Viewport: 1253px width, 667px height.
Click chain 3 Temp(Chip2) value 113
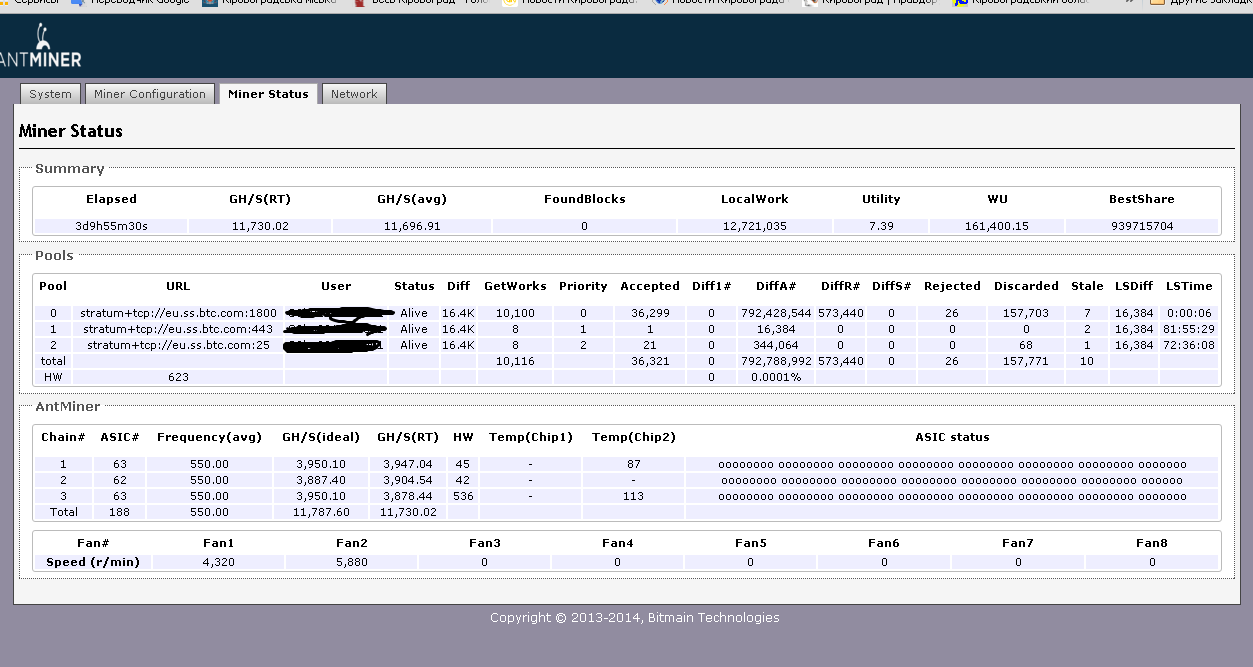pyautogui.click(x=632, y=496)
